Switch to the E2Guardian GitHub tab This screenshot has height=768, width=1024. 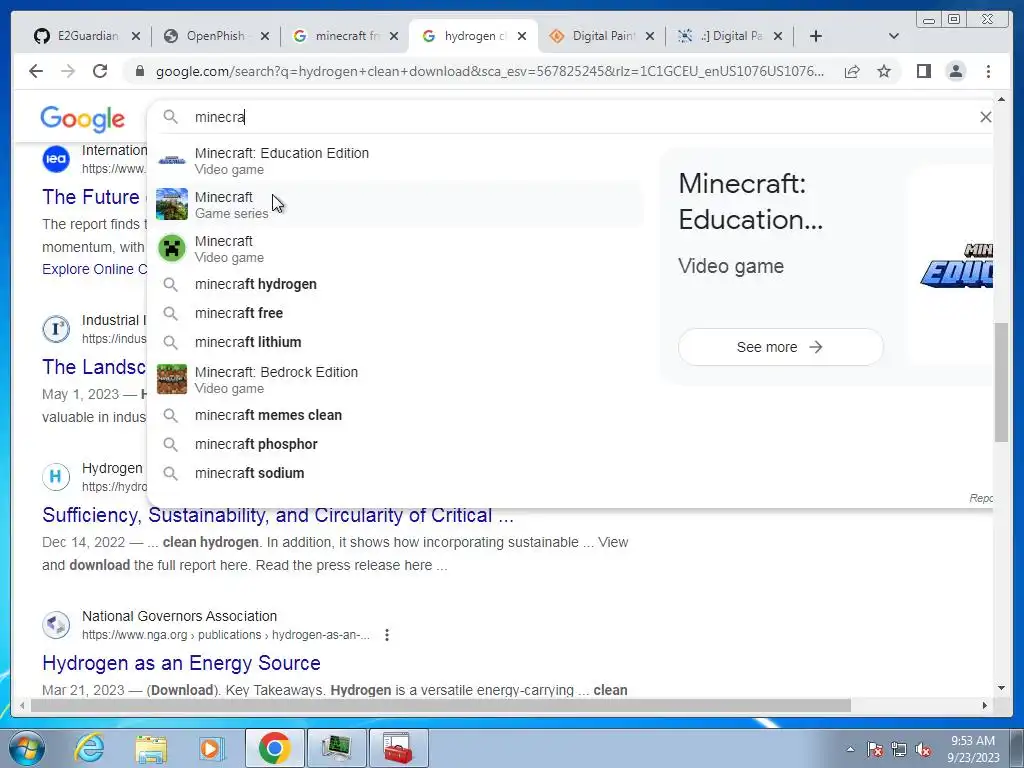tap(78, 36)
